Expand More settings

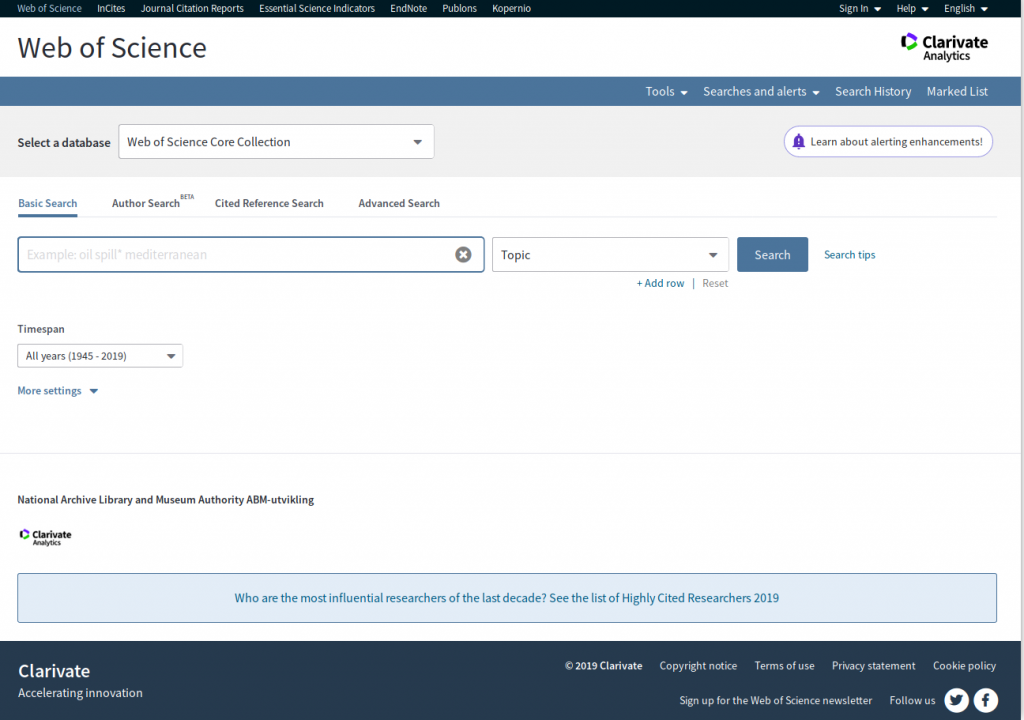[x=57, y=391]
